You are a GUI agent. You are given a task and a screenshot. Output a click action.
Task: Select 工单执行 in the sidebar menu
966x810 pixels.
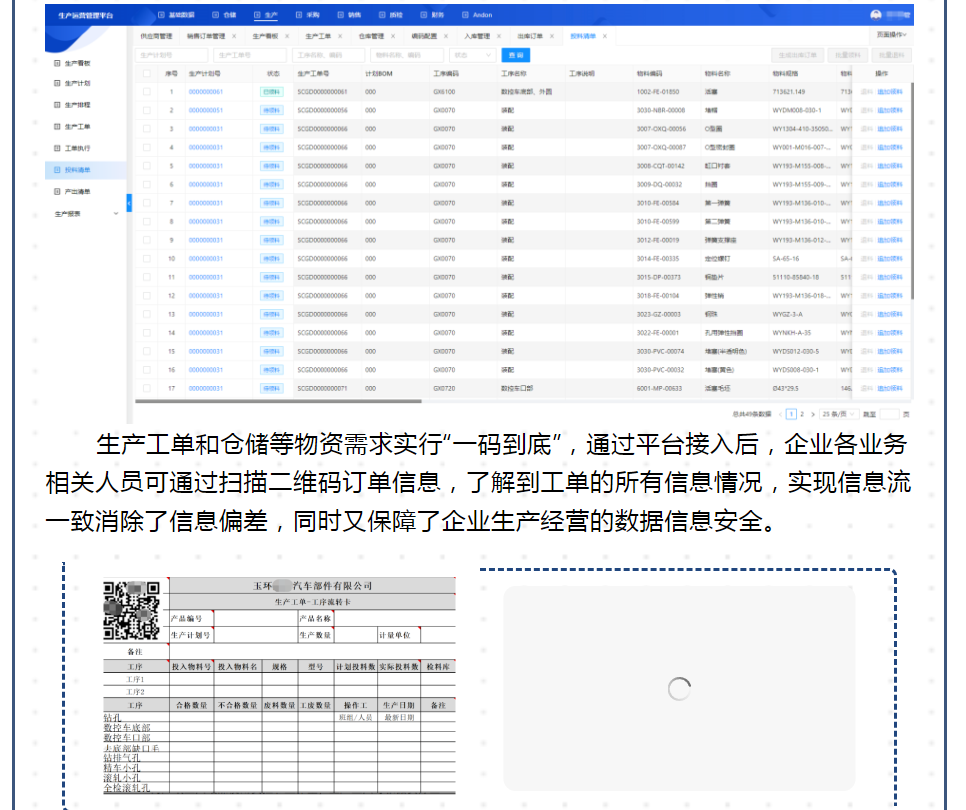77,149
